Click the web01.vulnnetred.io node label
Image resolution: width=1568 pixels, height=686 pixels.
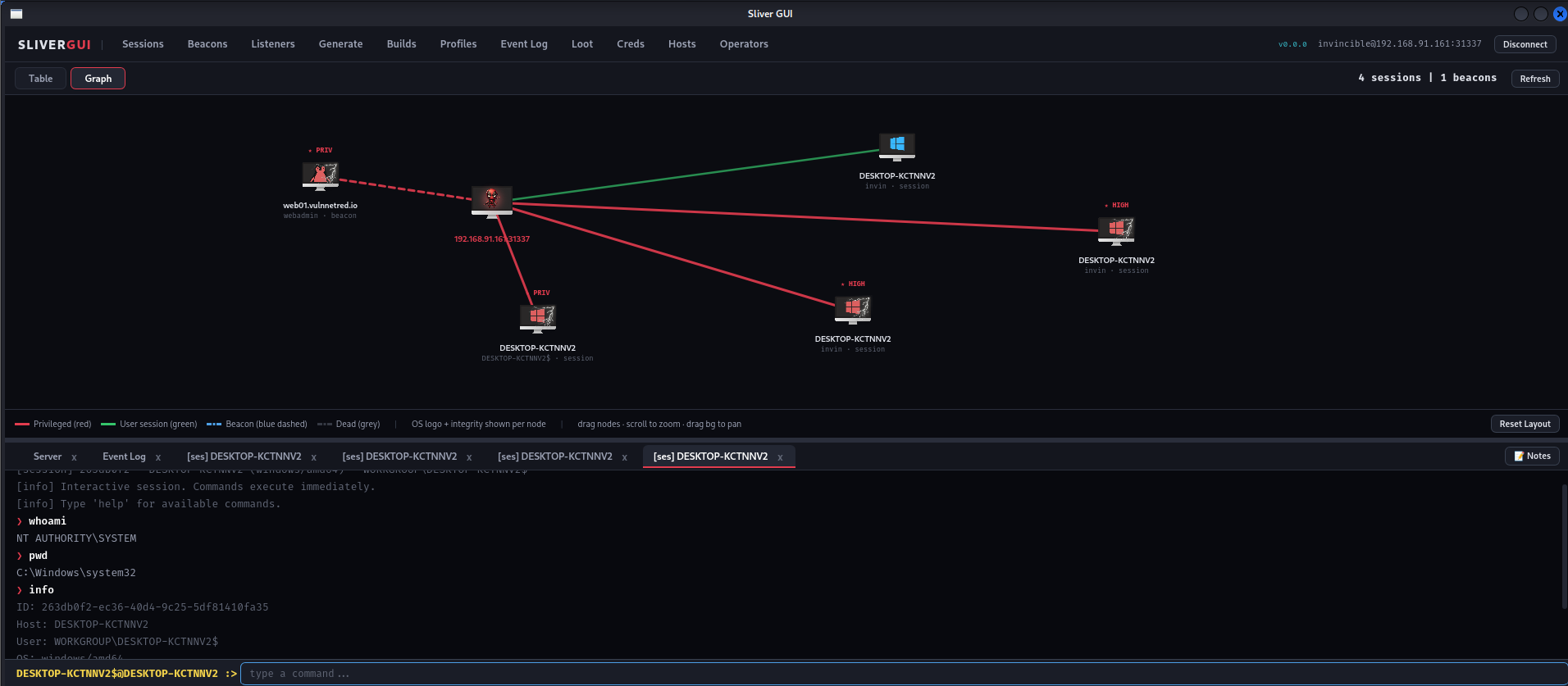[321, 205]
